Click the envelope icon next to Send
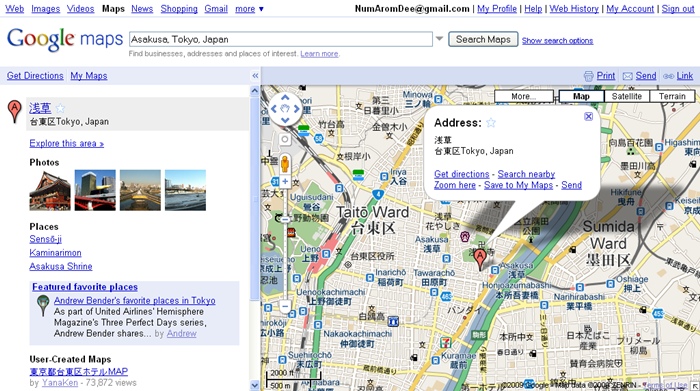 (628, 76)
